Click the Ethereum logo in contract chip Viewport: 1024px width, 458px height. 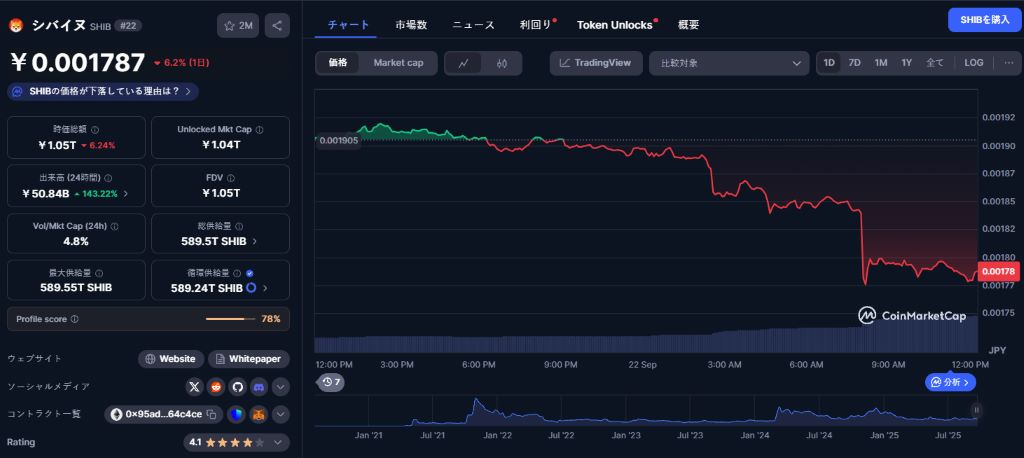tap(116, 414)
